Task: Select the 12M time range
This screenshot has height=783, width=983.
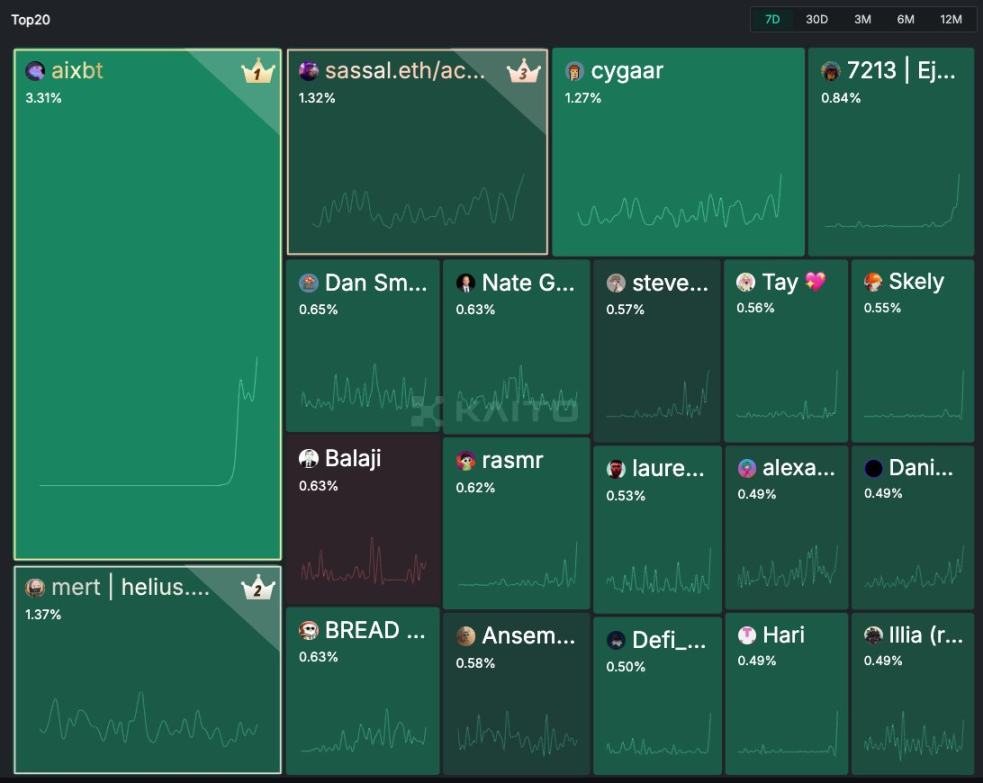Action: pos(950,19)
